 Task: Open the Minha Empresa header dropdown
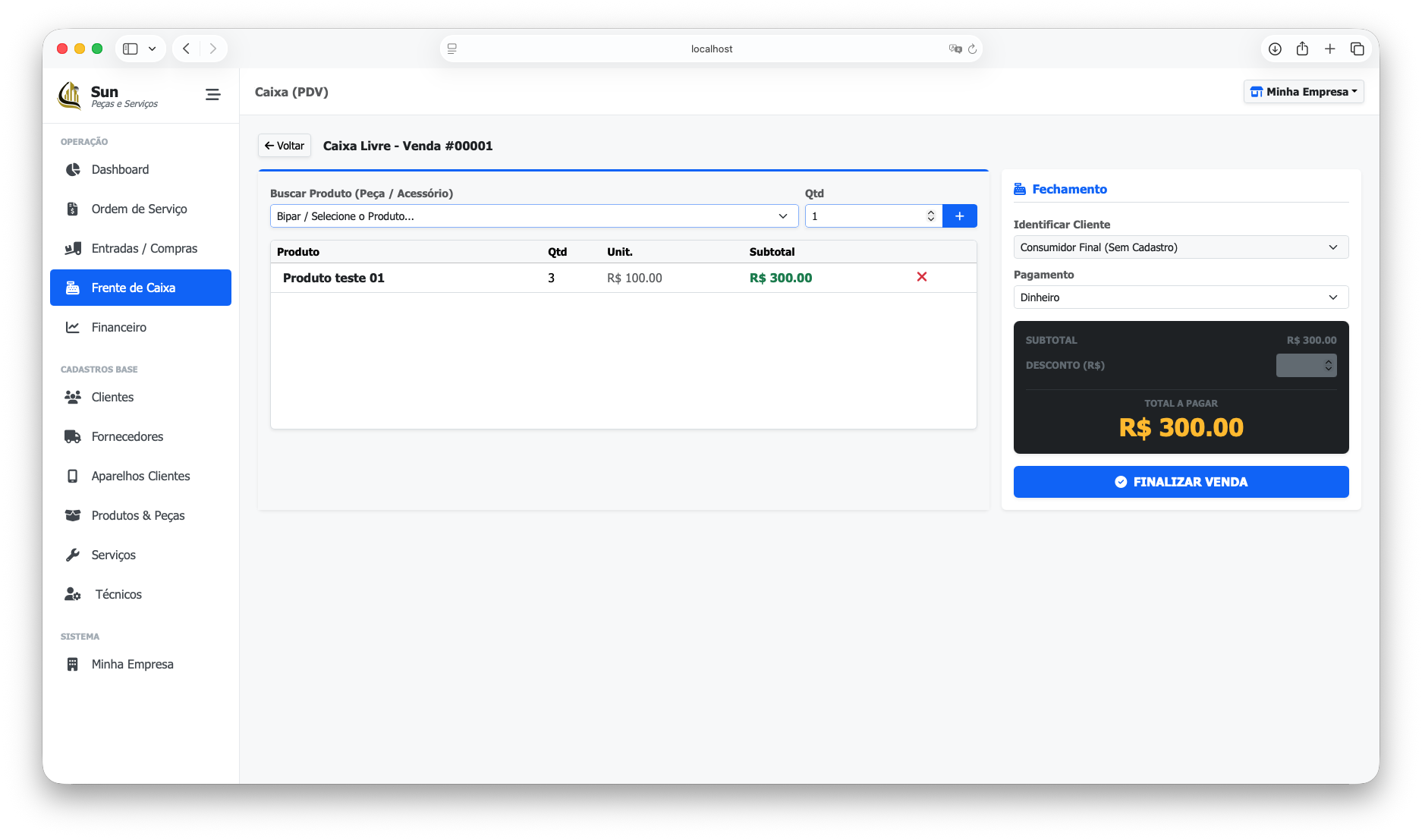(x=1303, y=92)
